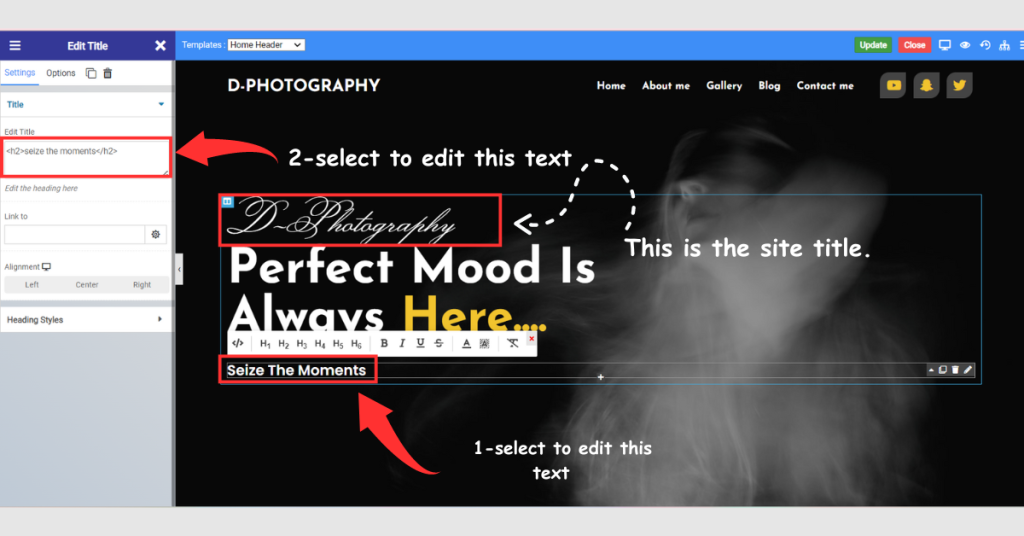
Task: Clear text formatting icon
Action: 513,343
